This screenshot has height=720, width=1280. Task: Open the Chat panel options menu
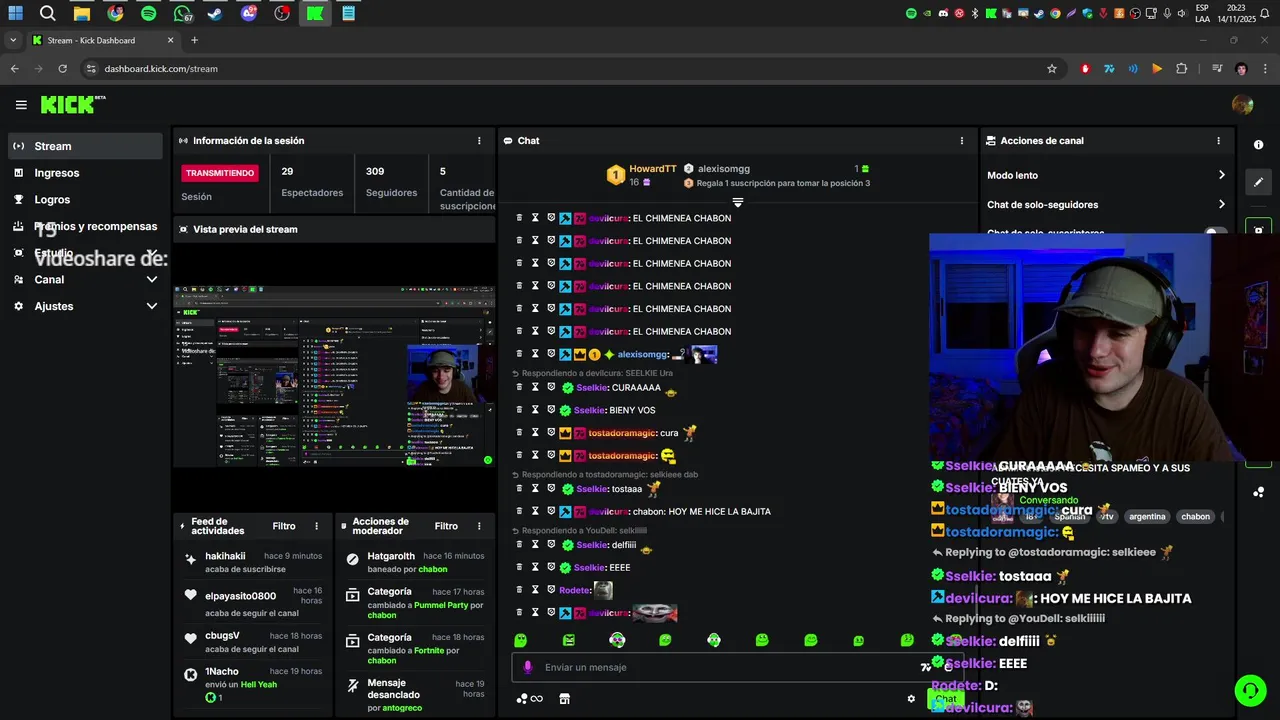point(962,141)
